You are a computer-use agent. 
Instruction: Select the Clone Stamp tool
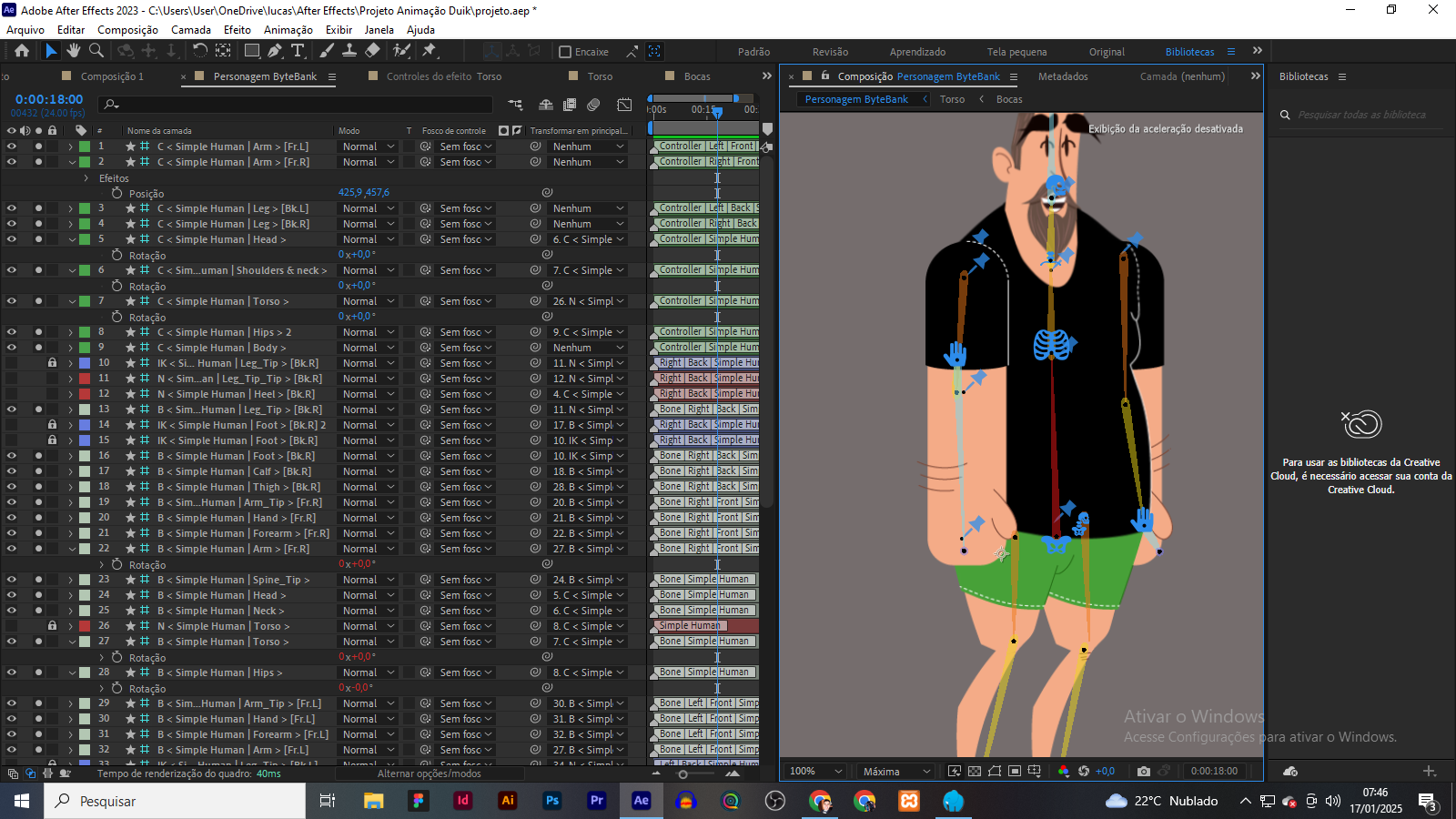[349, 51]
